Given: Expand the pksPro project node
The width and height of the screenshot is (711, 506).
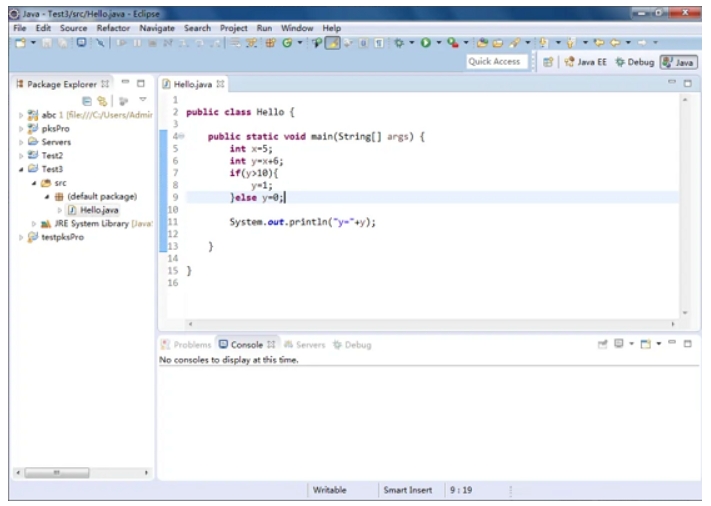Looking at the screenshot, I should coord(22,129).
